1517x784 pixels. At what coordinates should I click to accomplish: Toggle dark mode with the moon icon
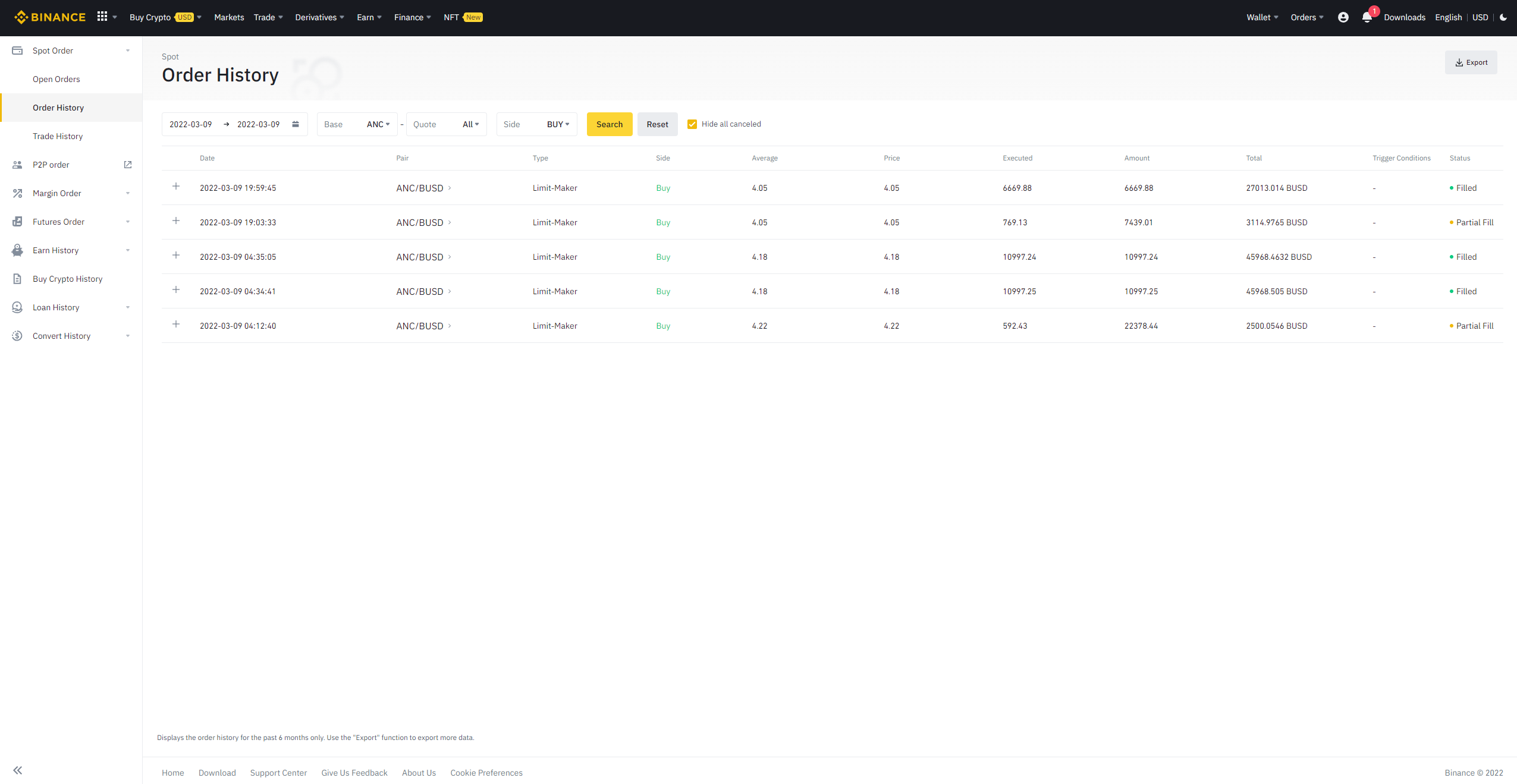click(1504, 17)
